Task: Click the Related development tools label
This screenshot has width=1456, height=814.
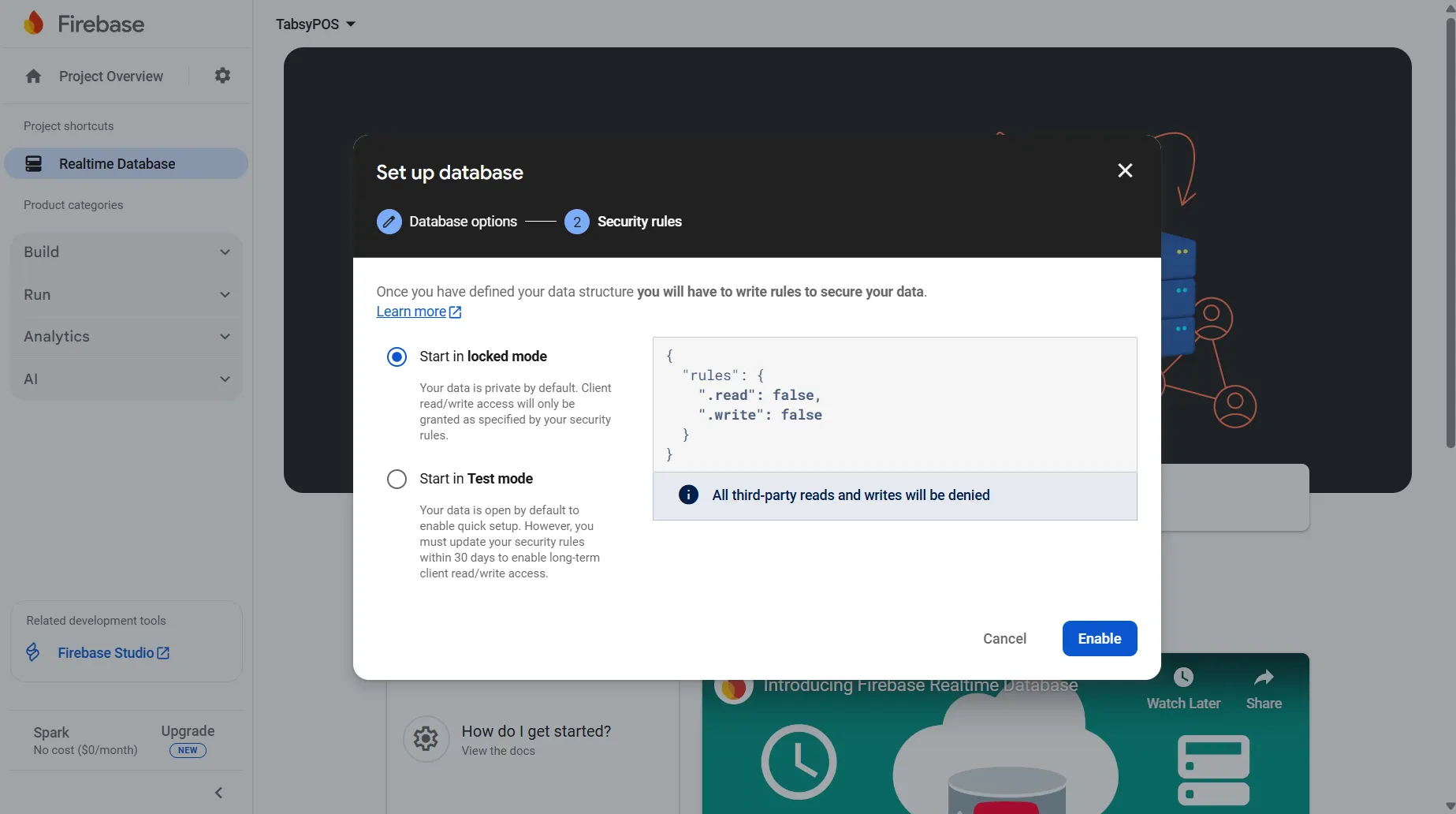Action: coord(96,621)
